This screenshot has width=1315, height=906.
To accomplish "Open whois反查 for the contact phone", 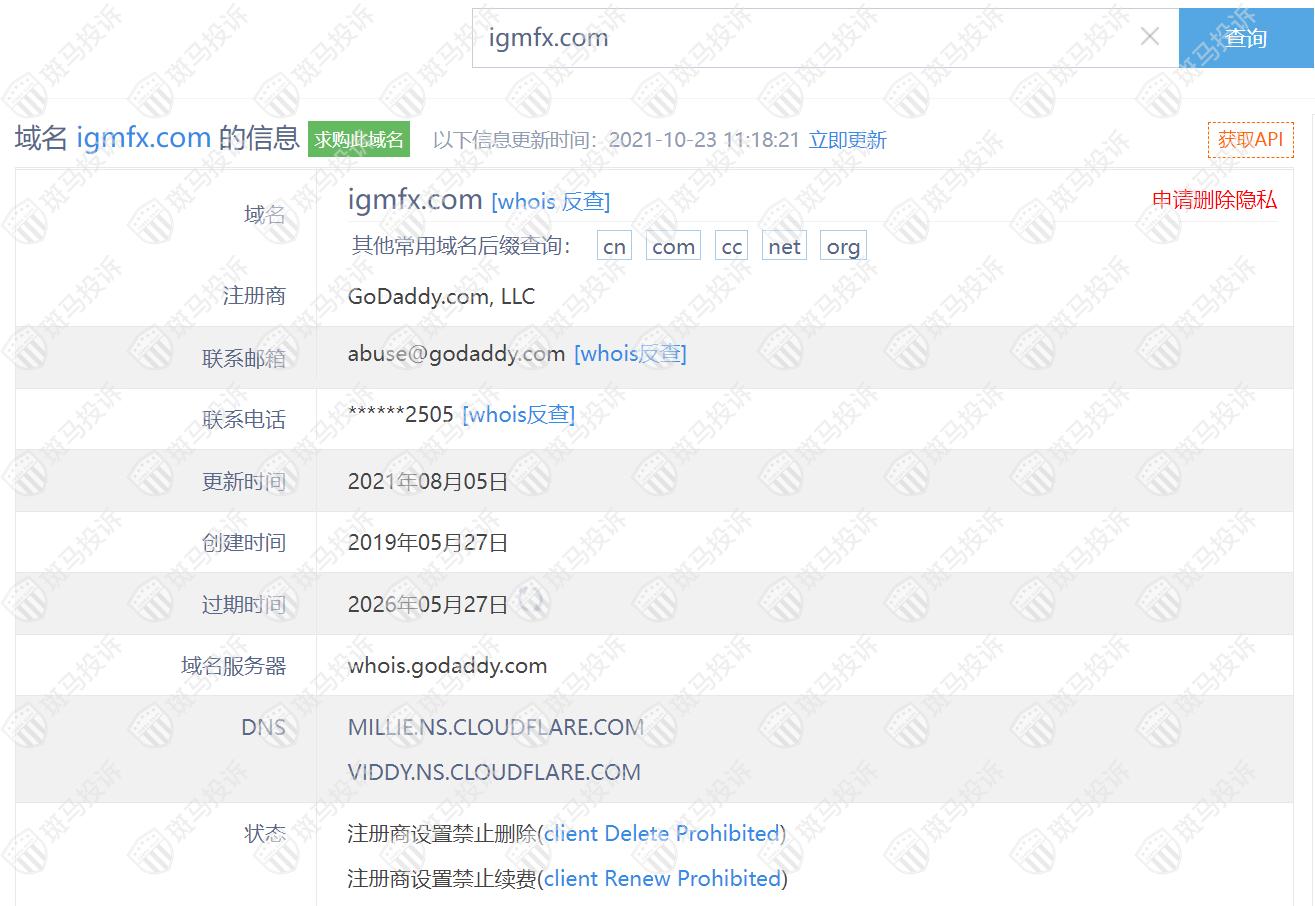I will [x=518, y=414].
